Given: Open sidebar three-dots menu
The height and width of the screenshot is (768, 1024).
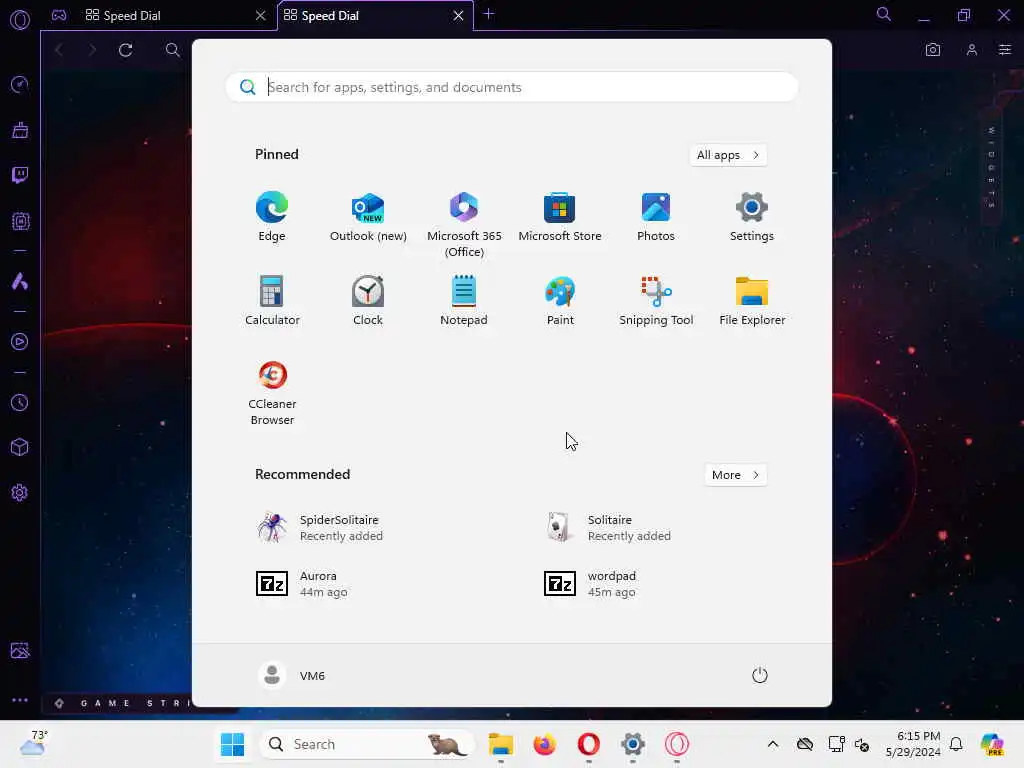Looking at the screenshot, I should click(x=20, y=699).
